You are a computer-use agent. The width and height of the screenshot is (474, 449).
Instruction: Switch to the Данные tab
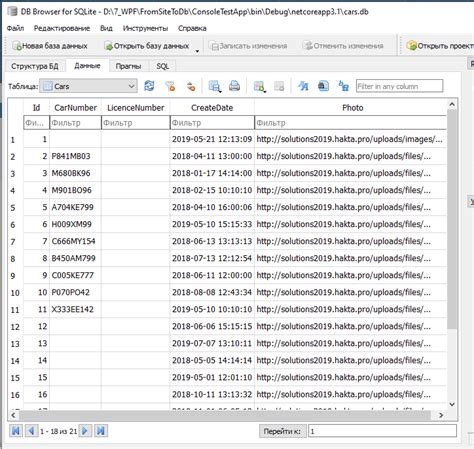(87, 66)
